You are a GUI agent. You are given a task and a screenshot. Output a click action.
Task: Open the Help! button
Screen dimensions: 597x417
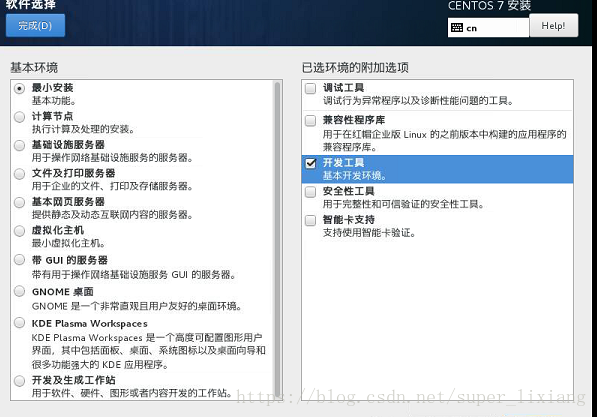pyautogui.click(x=554, y=26)
